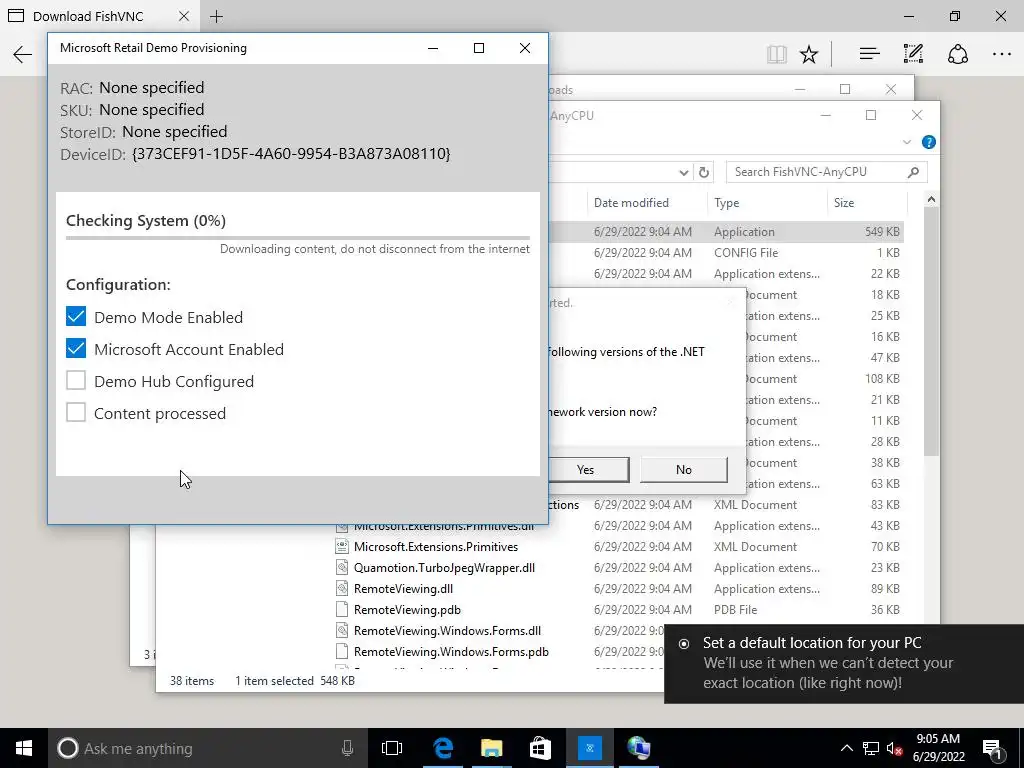Select RemoteViewing.Windows.Forms.pdb file
The image size is (1024, 768).
click(451, 651)
